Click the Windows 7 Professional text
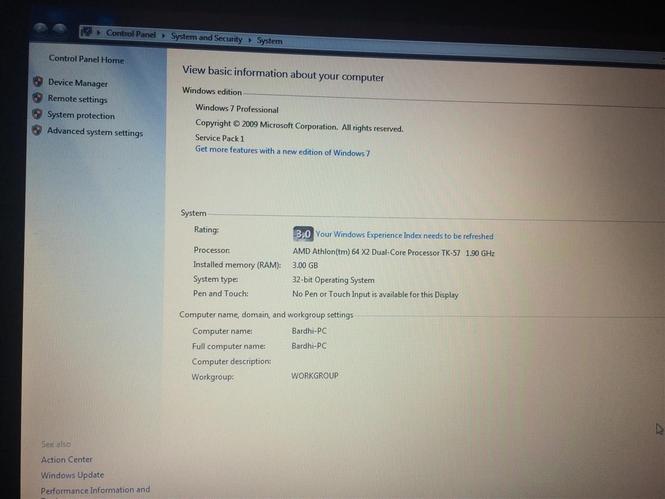Image resolution: width=665 pixels, height=499 pixels. point(237,109)
